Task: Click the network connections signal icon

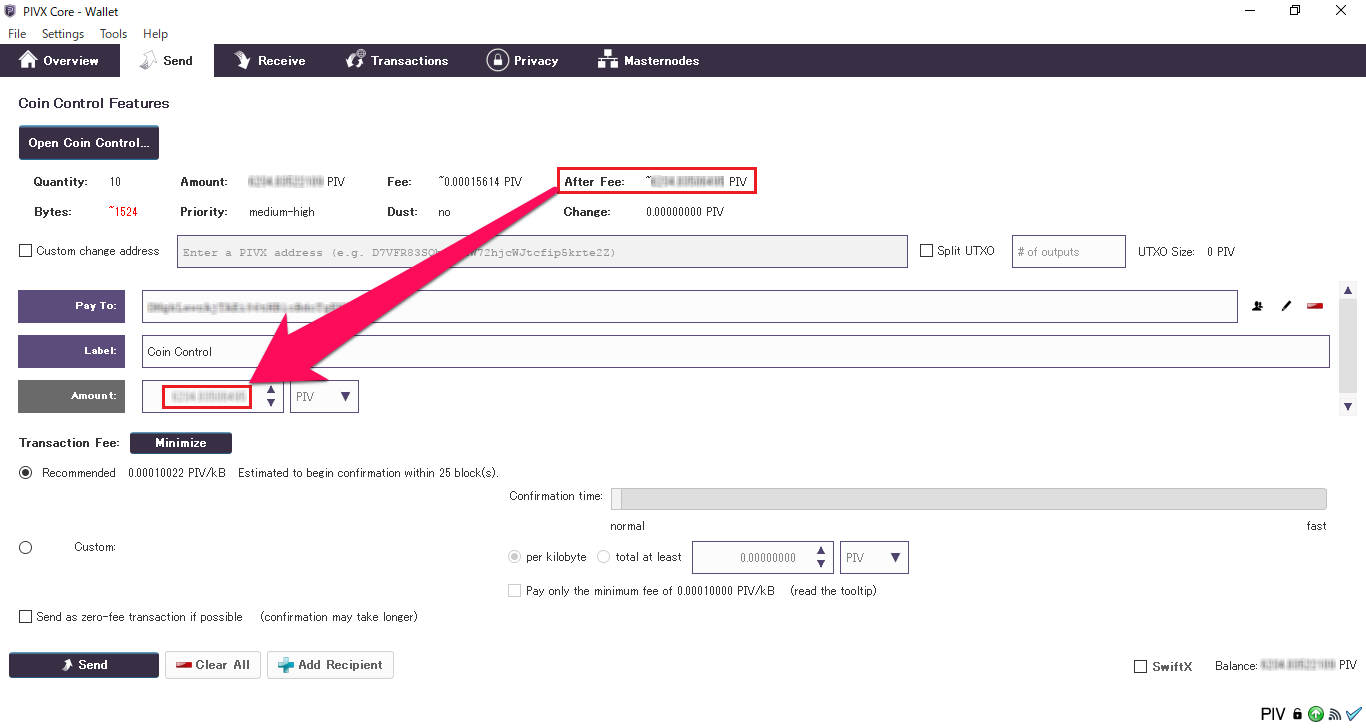Action: click(1334, 714)
